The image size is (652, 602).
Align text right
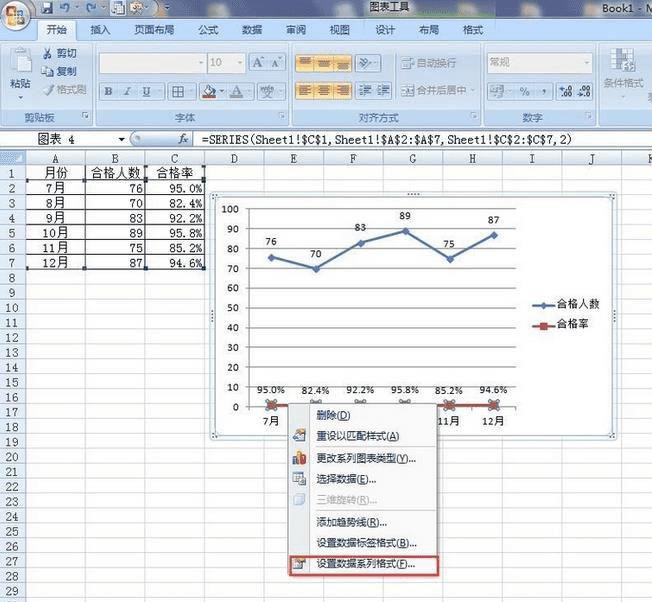[343, 91]
